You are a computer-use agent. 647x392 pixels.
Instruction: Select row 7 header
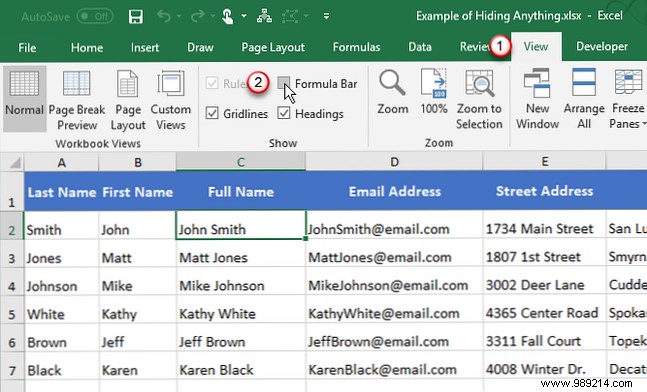click(x=12, y=366)
